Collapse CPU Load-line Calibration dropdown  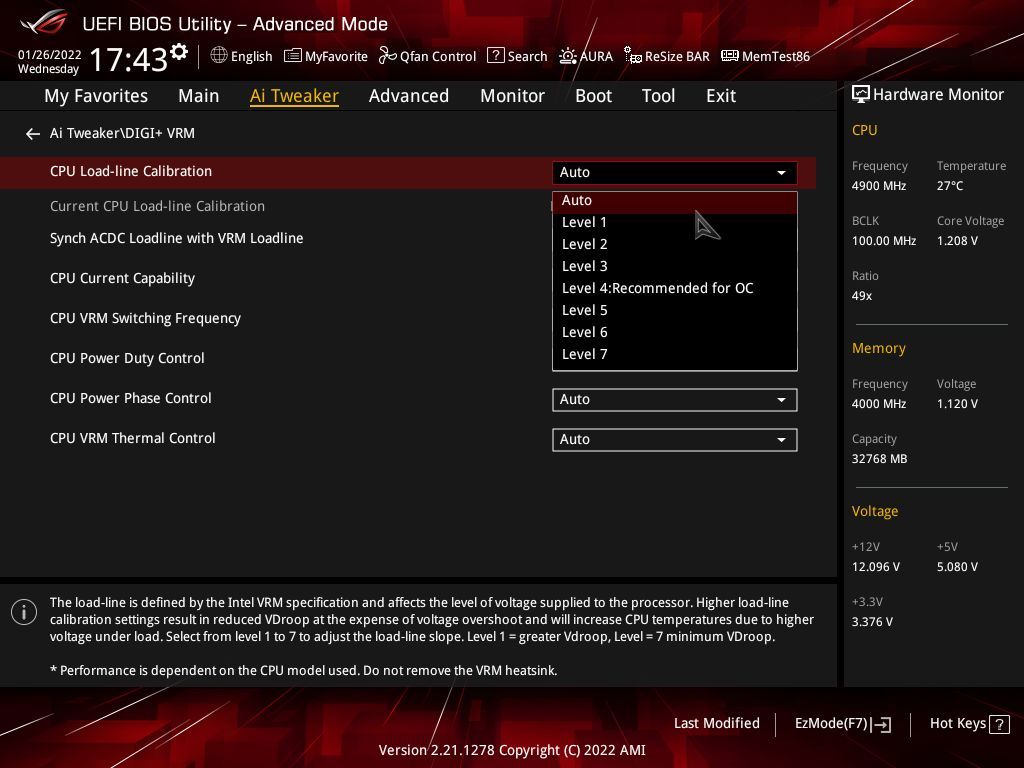(675, 172)
